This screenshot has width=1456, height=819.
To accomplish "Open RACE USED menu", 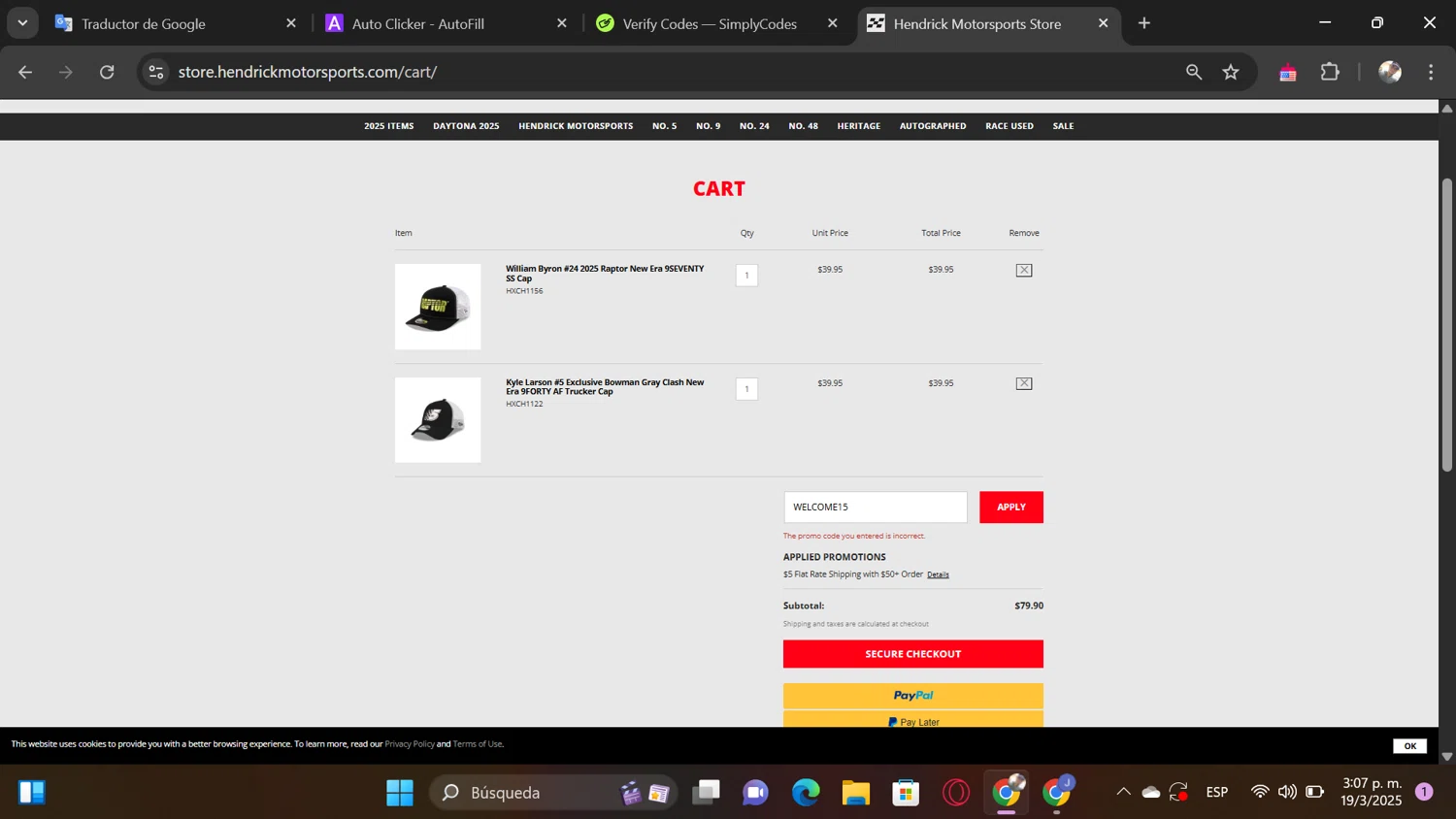I will pos(1009,126).
